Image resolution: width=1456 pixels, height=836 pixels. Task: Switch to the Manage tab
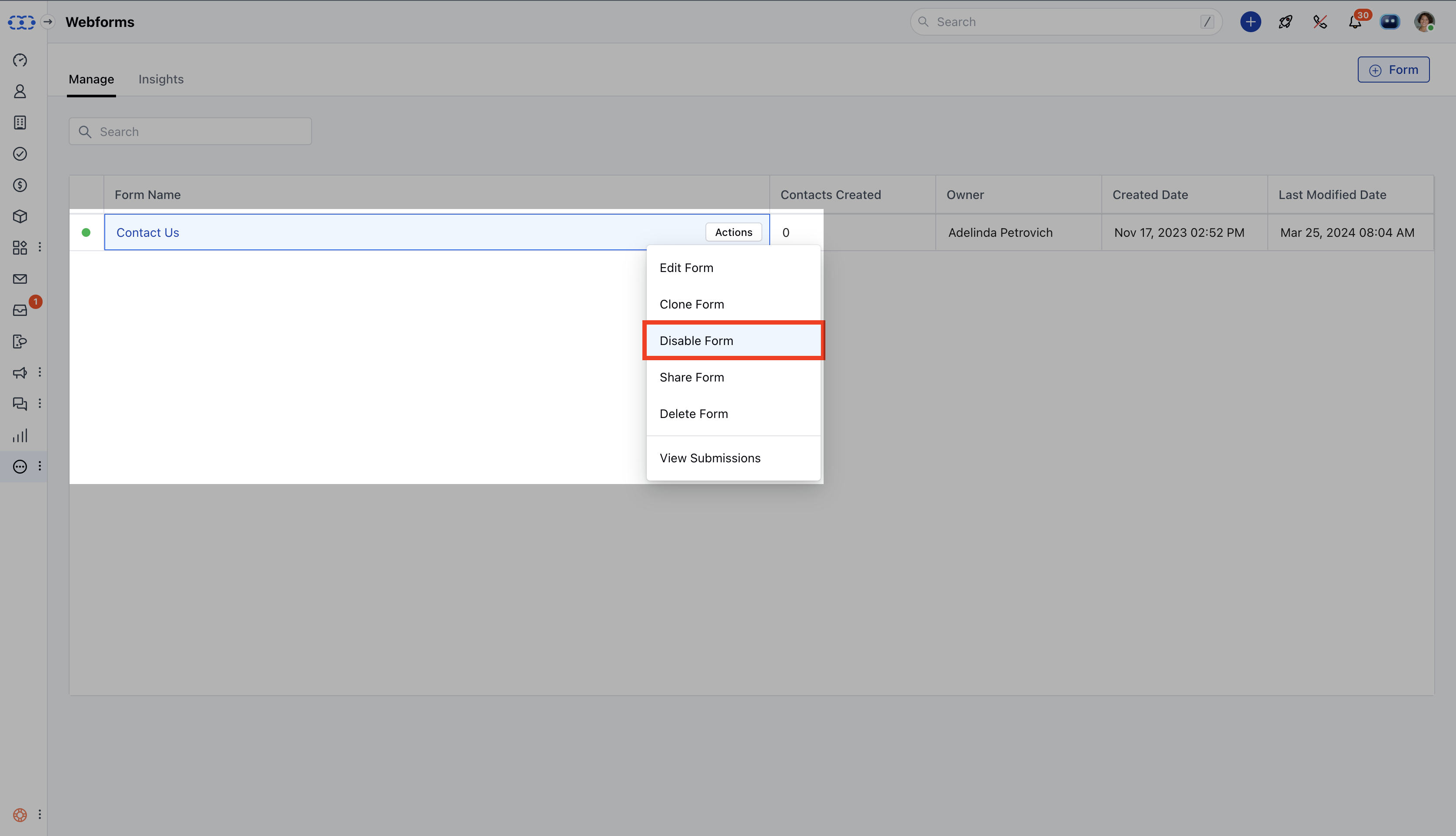[91, 79]
